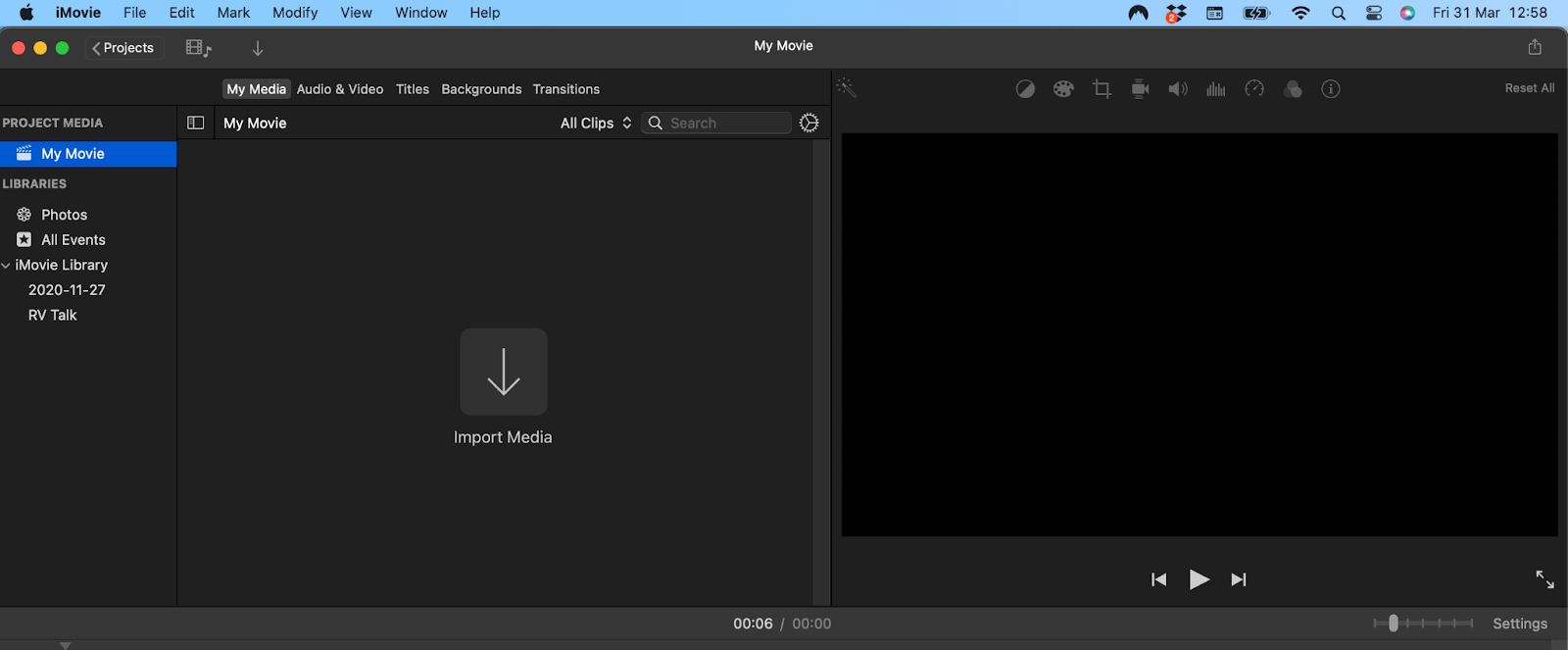Open the iMovie application menu
The height and width of the screenshot is (650, 1568).
pyautogui.click(x=78, y=13)
